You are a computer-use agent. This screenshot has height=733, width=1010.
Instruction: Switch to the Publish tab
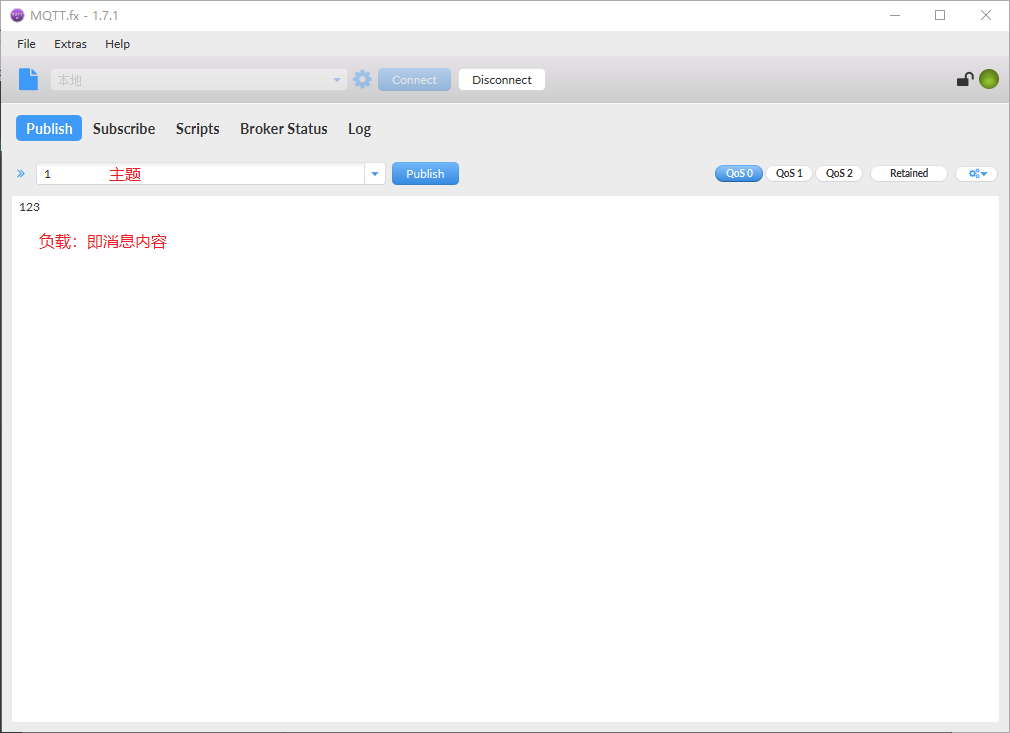(x=49, y=128)
